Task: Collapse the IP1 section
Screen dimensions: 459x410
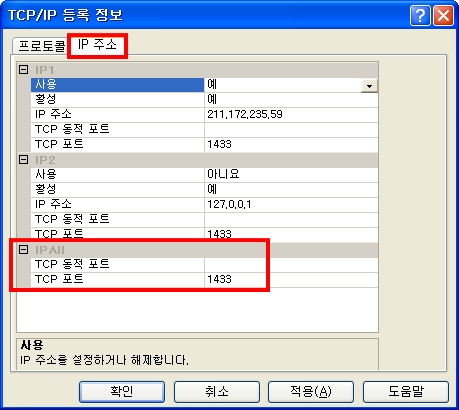Action: coord(23,70)
